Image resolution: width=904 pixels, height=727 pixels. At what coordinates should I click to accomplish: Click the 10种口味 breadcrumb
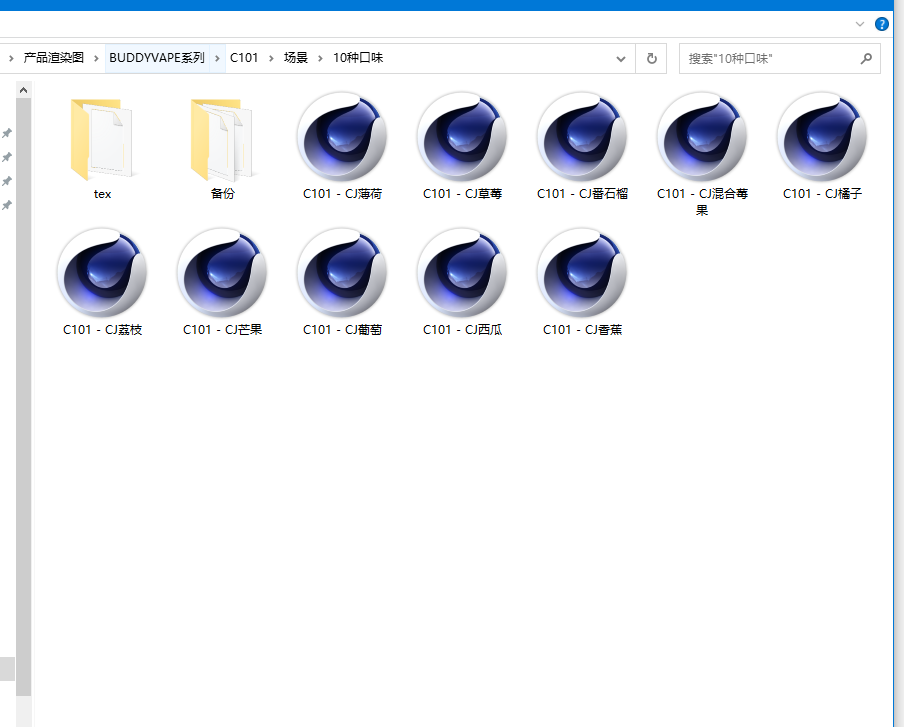pyautogui.click(x=358, y=58)
